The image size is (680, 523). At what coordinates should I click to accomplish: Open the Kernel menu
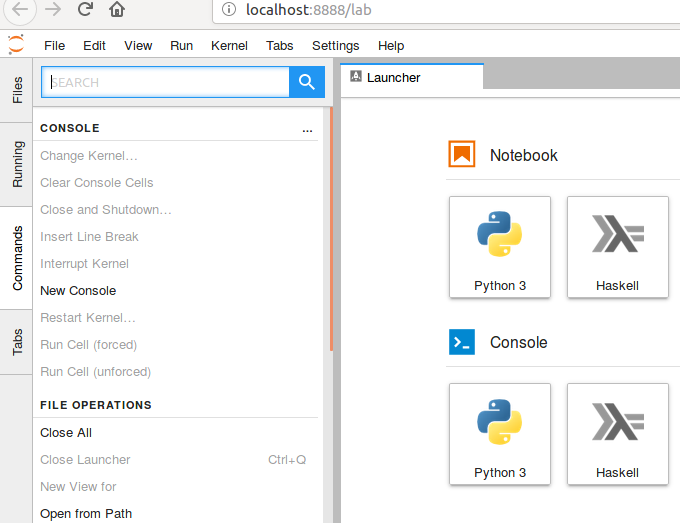[x=229, y=46]
